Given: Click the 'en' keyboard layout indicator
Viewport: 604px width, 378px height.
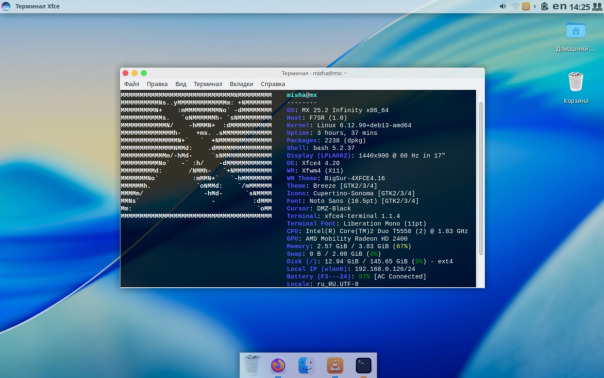Looking at the screenshot, I should coord(559,6).
